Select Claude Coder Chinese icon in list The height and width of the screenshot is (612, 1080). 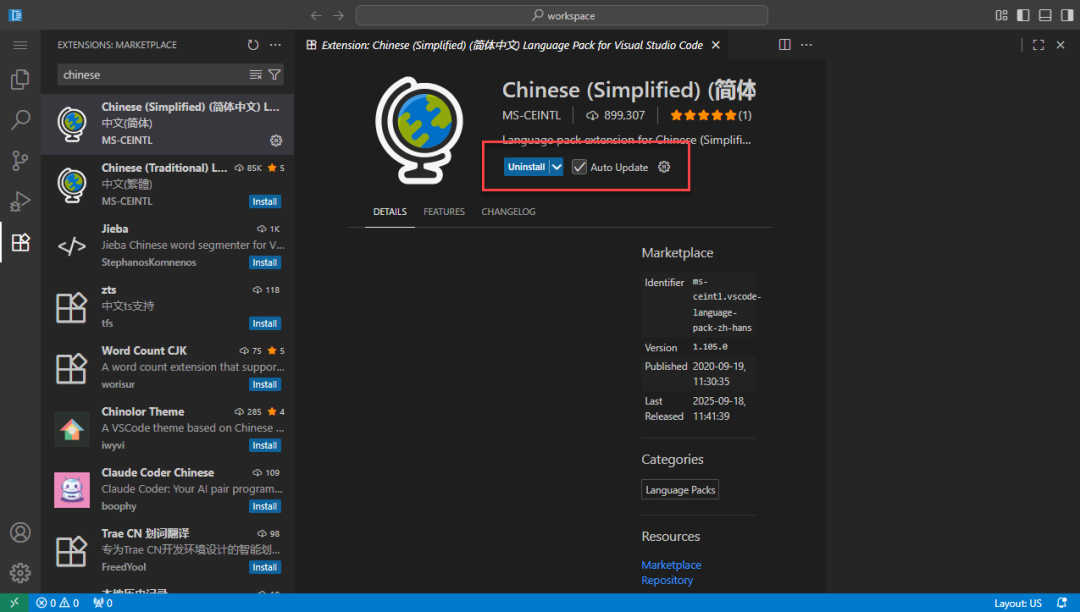(72, 490)
